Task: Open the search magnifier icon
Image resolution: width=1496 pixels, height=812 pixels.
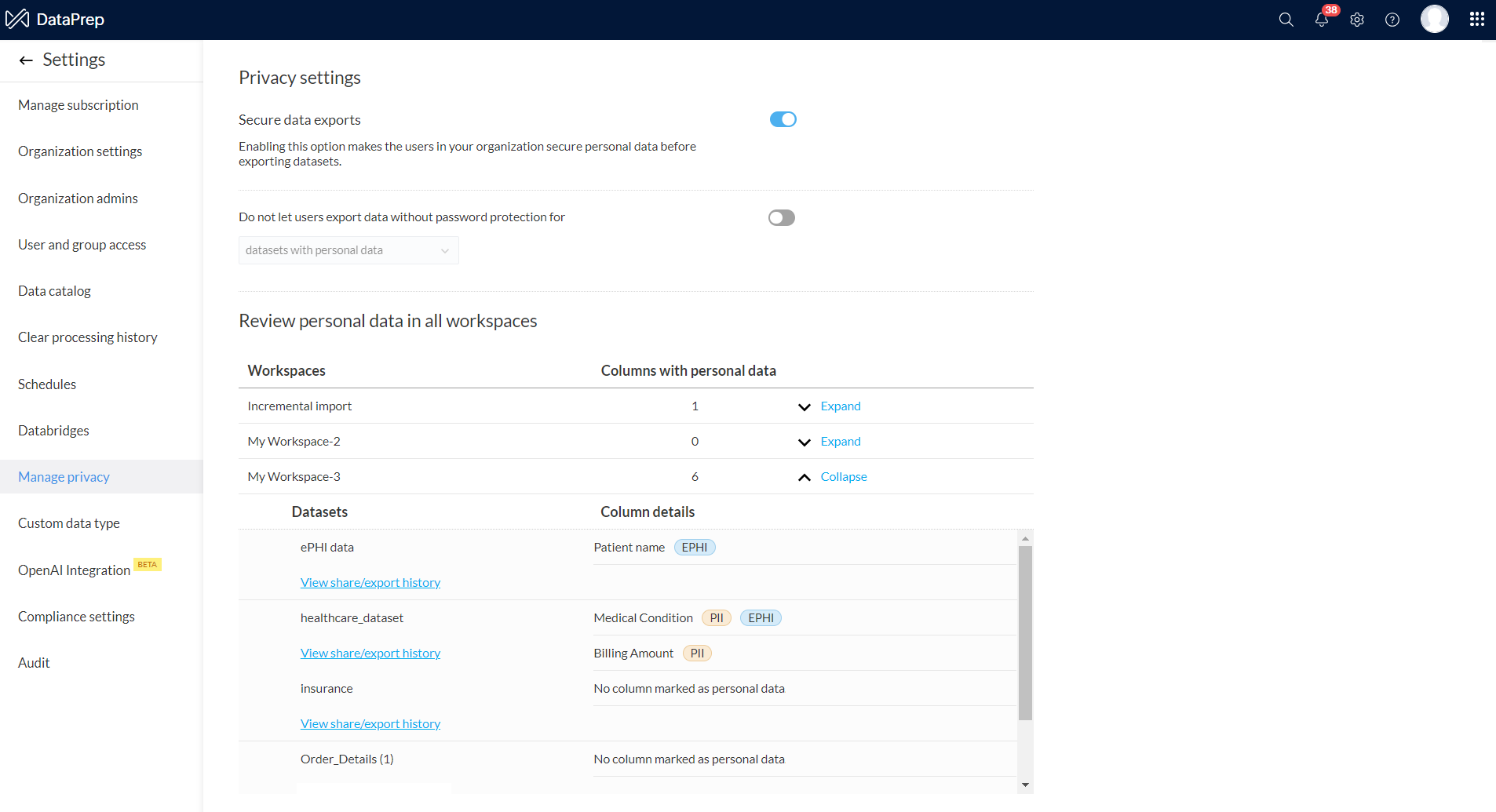Action: [1286, 20]
